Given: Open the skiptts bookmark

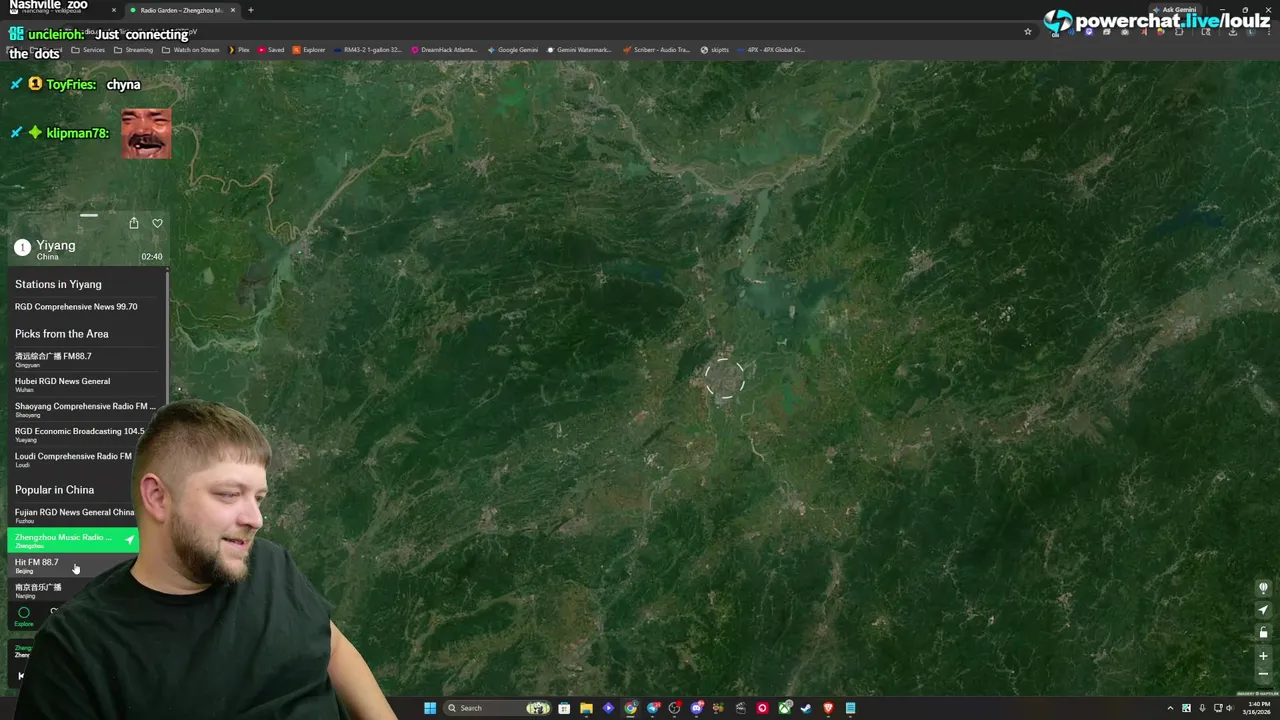Looking at the screenshot, I should coord(715,50).
